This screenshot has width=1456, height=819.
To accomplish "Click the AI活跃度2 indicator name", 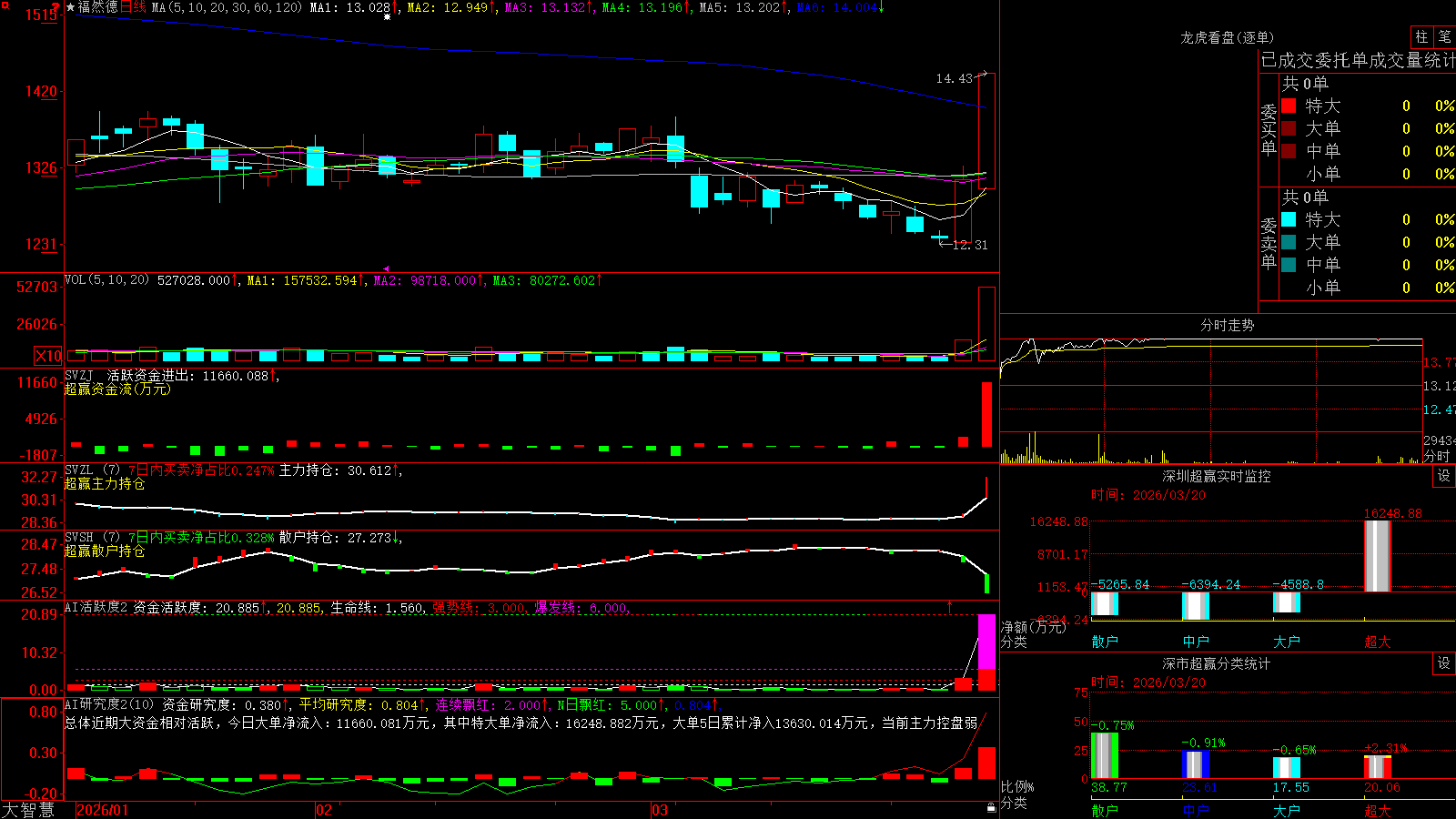I will pos(96,607).
